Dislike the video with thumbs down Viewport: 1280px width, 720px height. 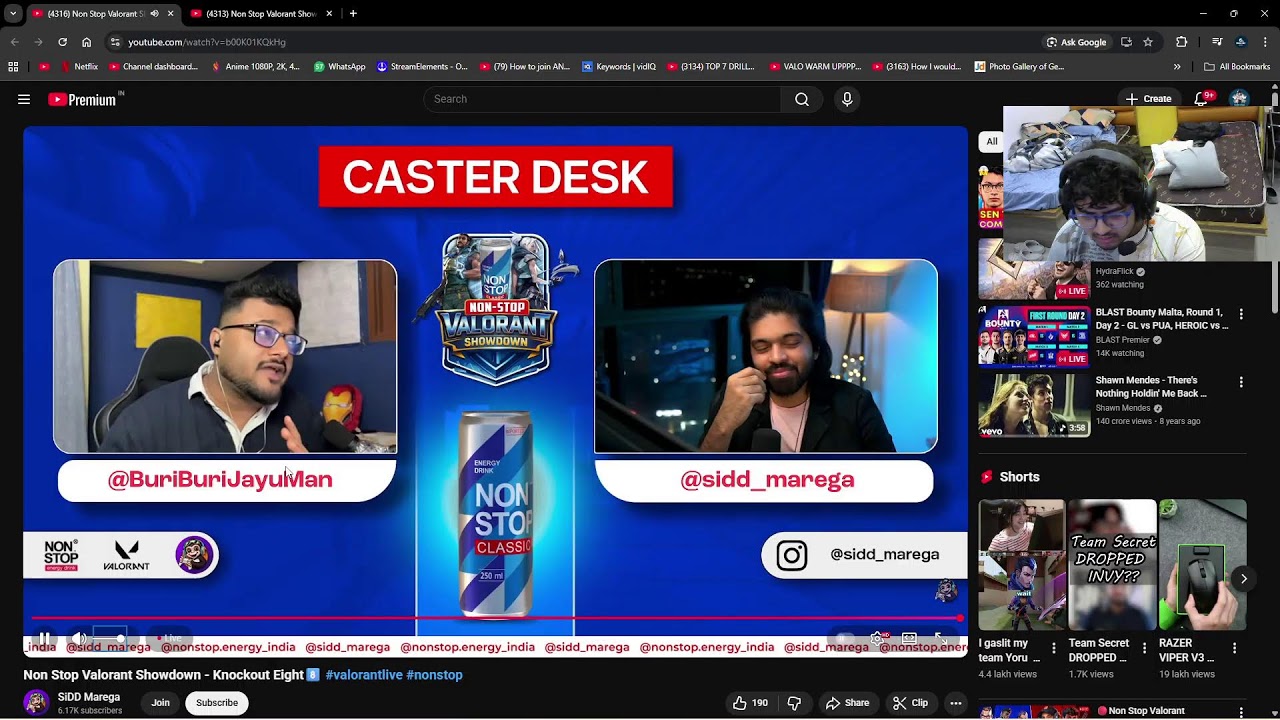coord(794,703)
